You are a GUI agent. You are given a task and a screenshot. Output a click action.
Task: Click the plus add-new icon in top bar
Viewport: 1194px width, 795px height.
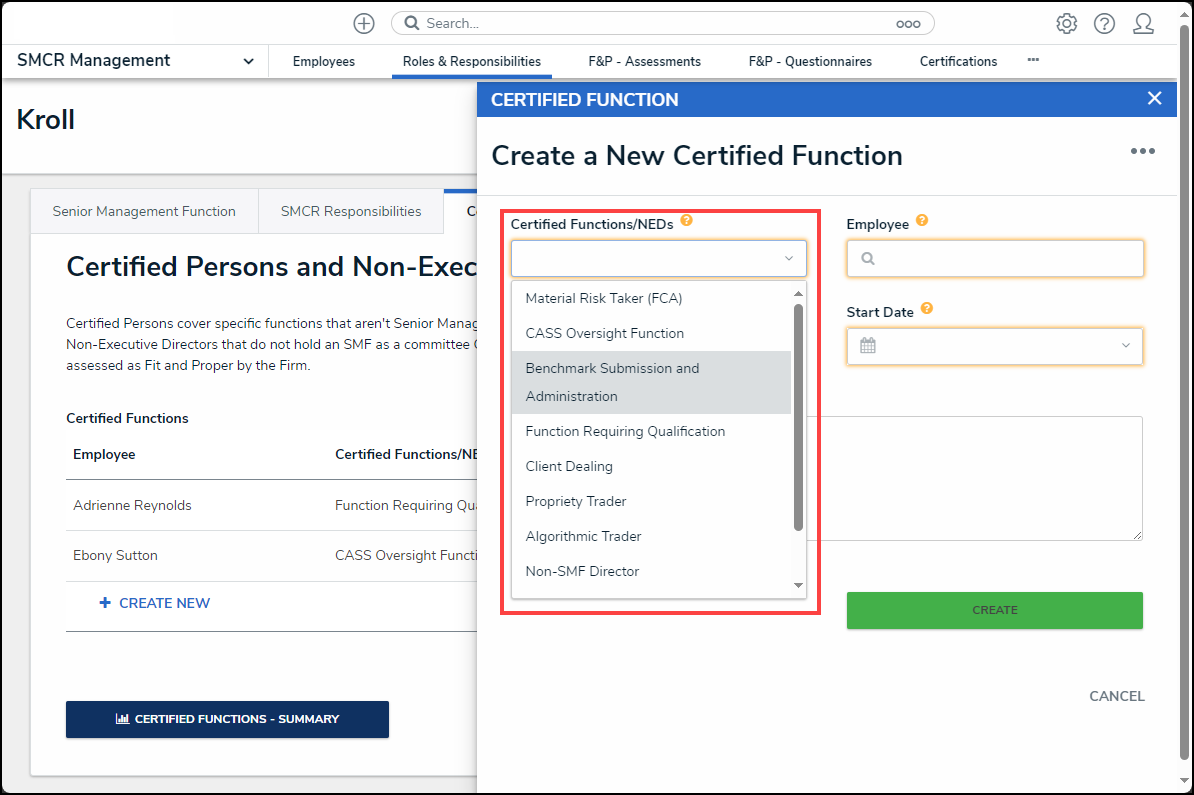(x=364, y=23)
